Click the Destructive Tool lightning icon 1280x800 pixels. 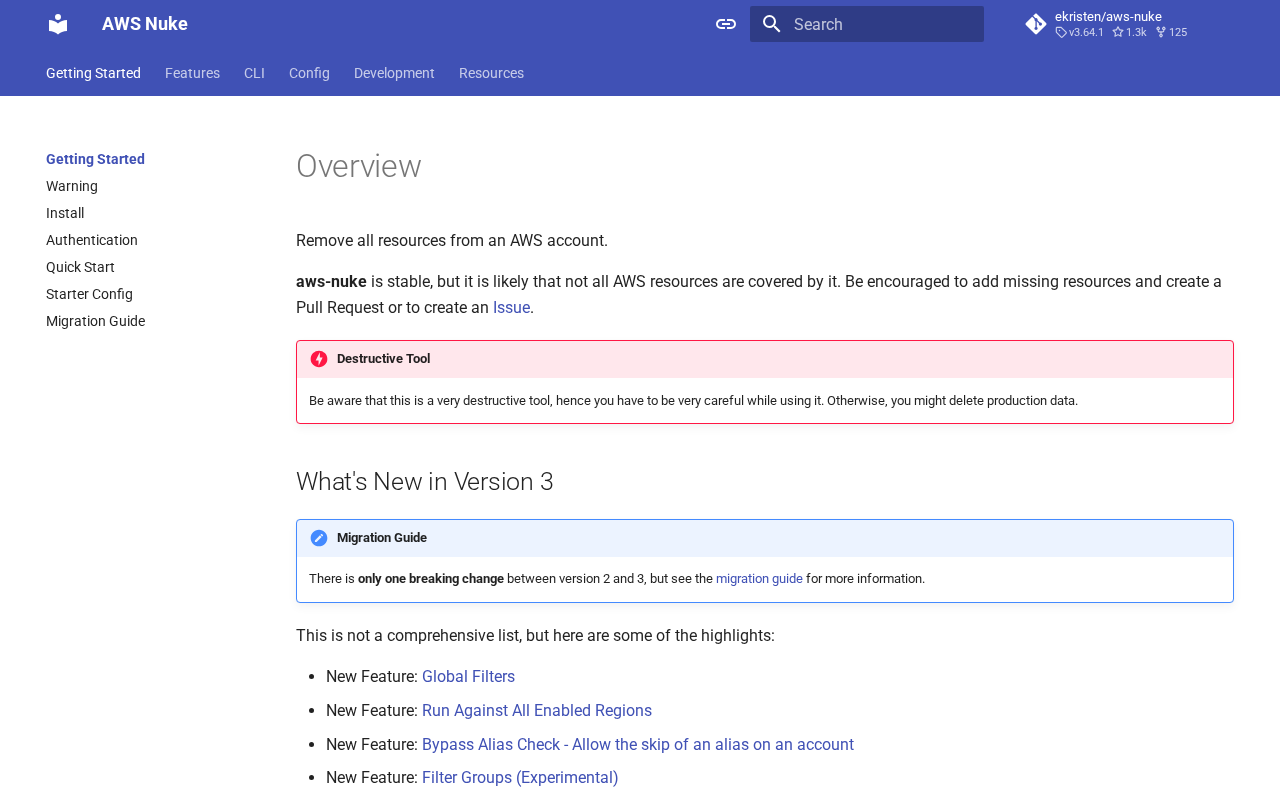tap(319, 359)
